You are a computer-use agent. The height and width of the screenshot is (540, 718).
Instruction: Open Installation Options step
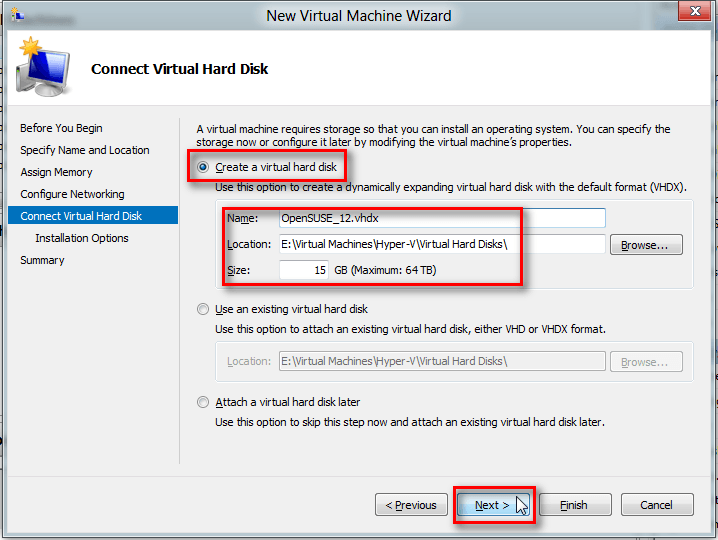pos(82,238)
